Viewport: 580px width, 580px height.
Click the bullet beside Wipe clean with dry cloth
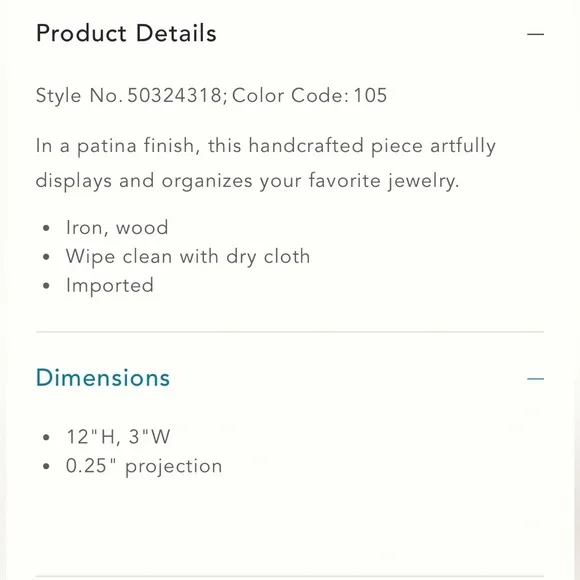pyautogui.click(x=46, y=257)
